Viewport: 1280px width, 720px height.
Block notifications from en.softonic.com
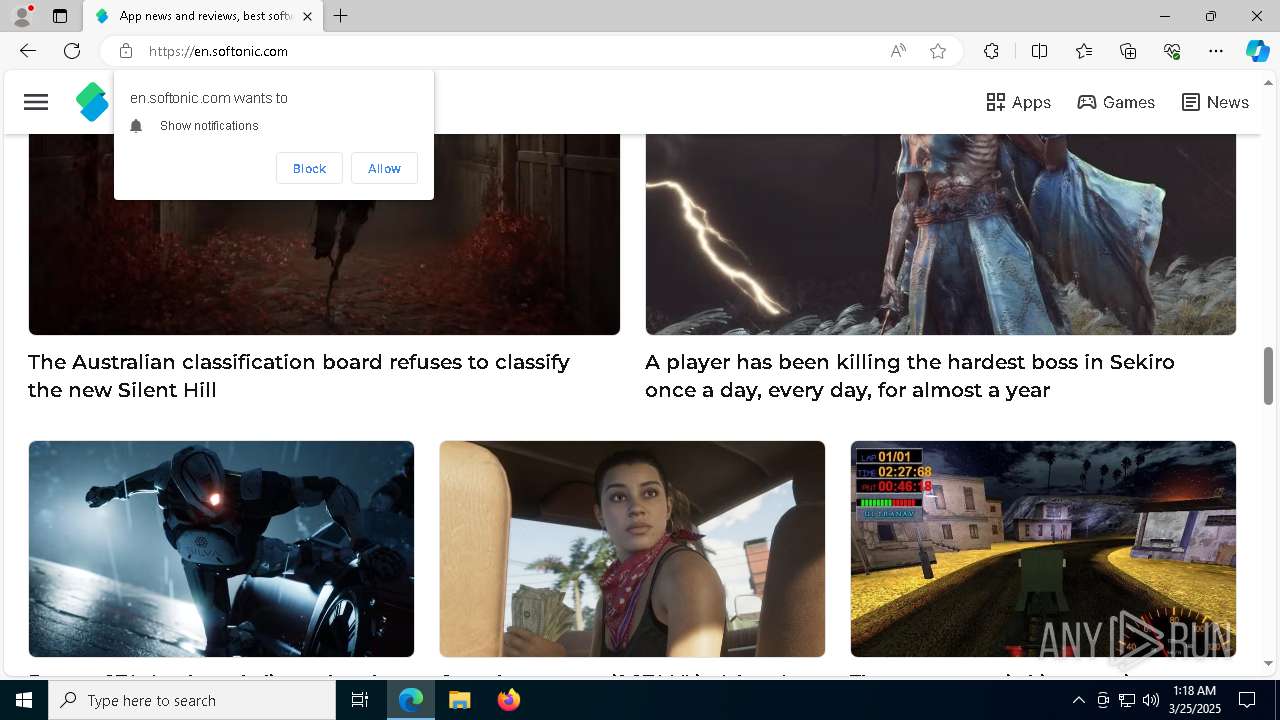click(x=309, y=168)
